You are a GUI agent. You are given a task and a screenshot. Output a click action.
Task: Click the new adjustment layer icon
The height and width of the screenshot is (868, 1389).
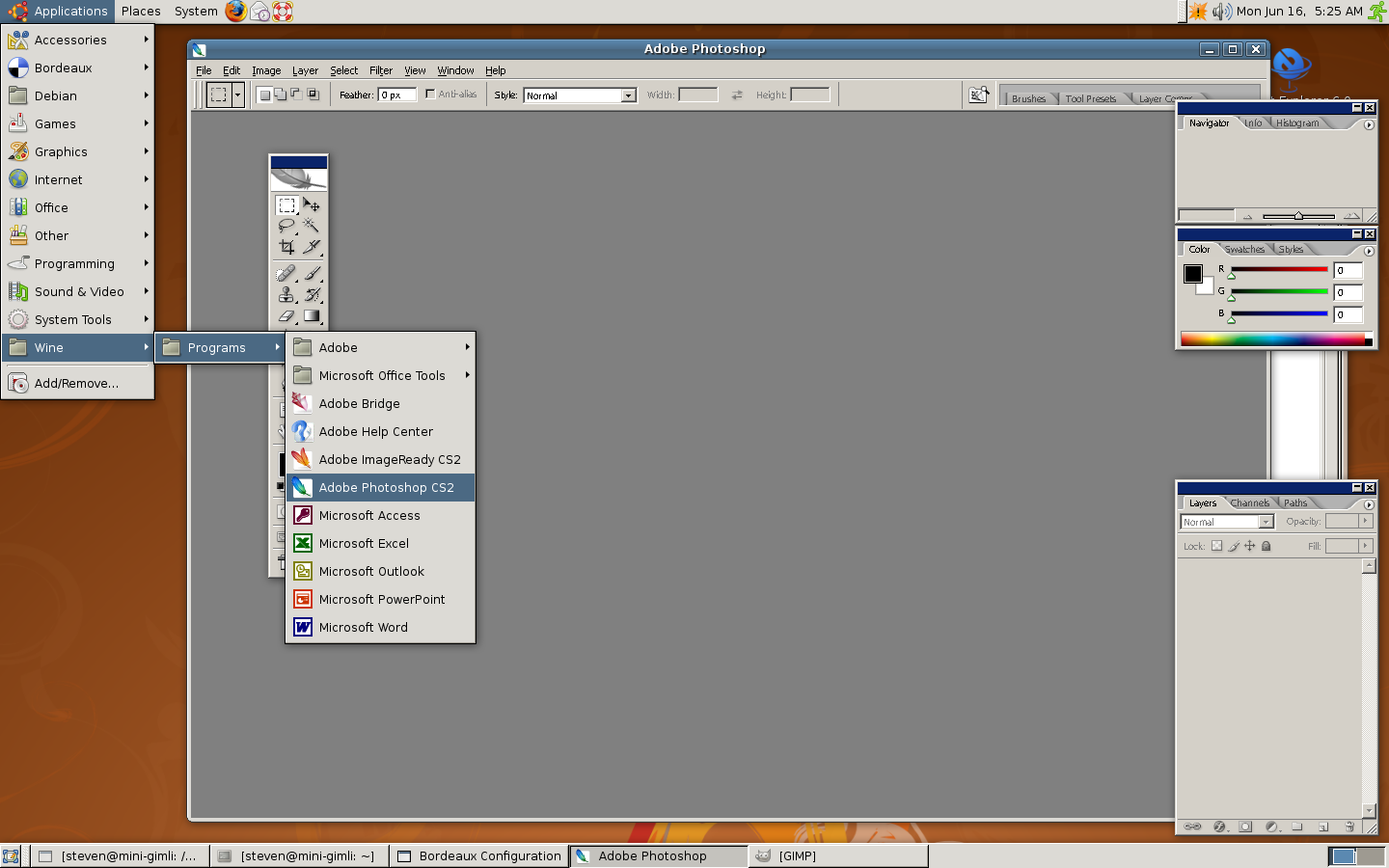1271,827
